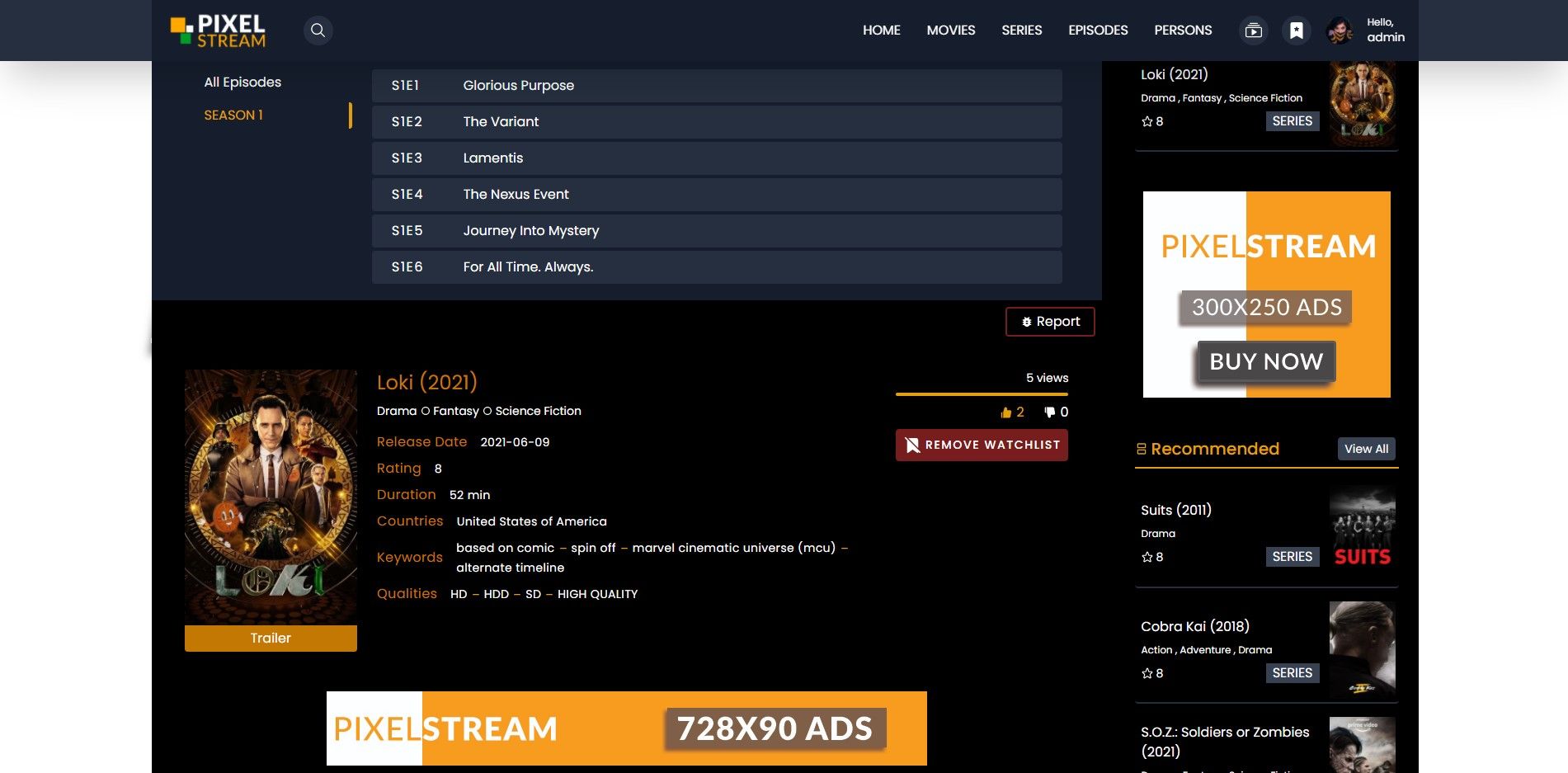Click the Fantasy genre link

click(456, 411)
